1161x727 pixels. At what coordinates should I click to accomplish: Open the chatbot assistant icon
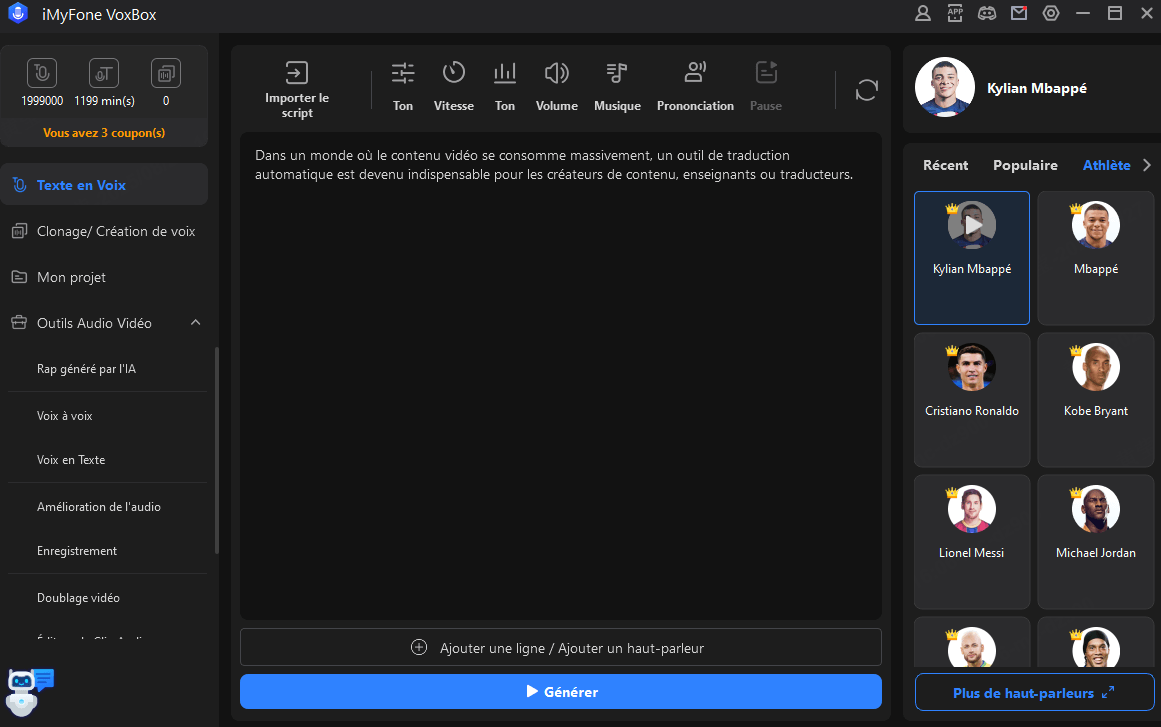point(28,691)
